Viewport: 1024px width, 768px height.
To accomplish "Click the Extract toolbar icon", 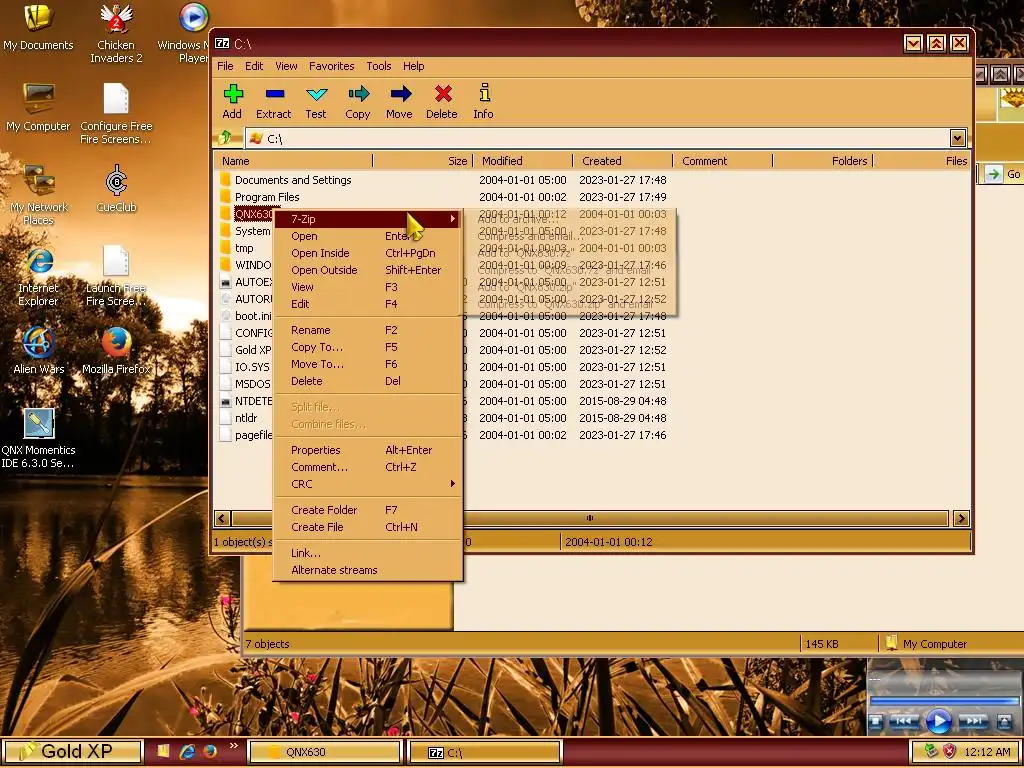I will [x=274, y=94].
